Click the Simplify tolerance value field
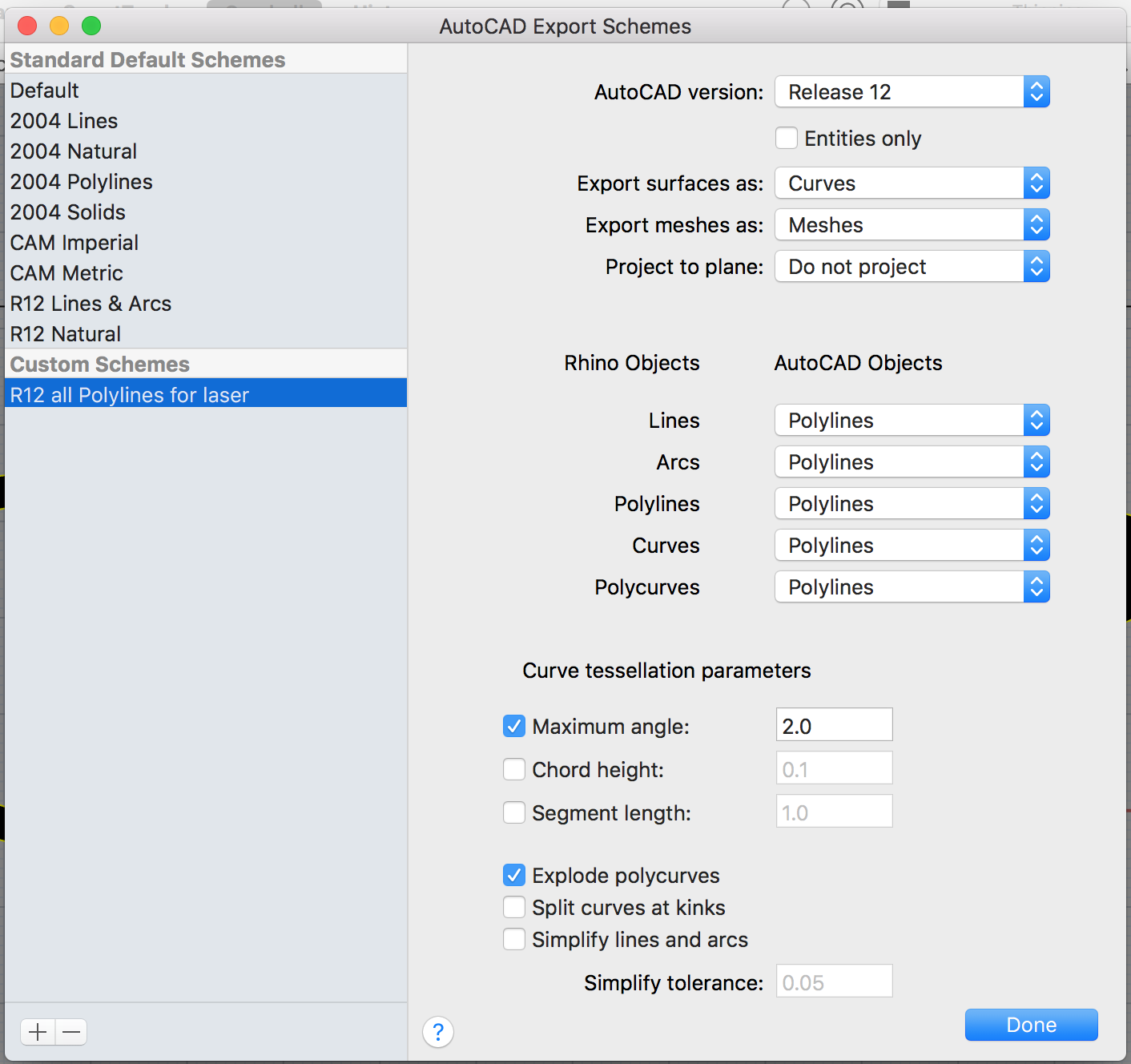Image resolution: width=1131 pixels, height=1064 pixels. coord(834,981)
